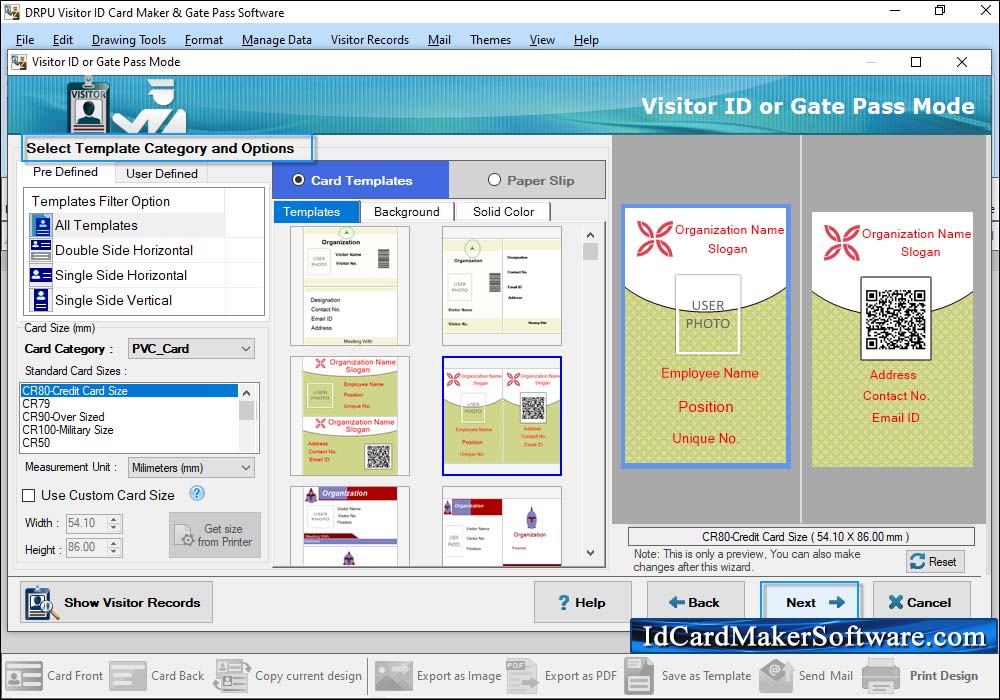Click the Width input field
The image size is (1000, 700).
(x=86, y=523)
